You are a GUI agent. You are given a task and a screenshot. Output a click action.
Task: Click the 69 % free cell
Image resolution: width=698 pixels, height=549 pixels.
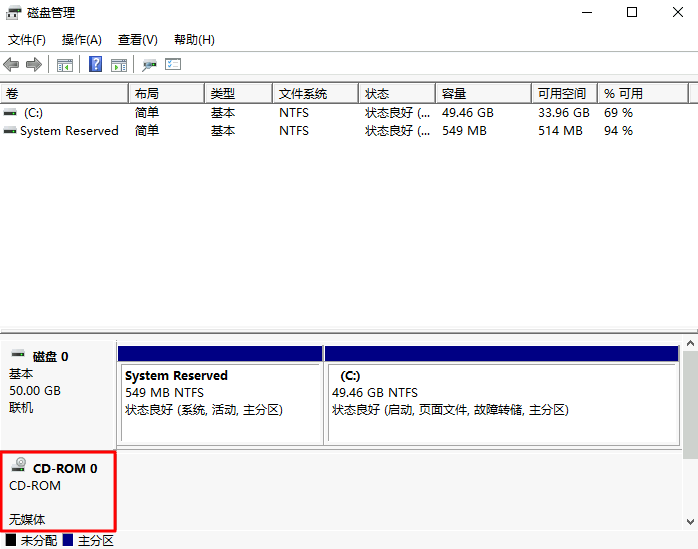coord(618,113)
